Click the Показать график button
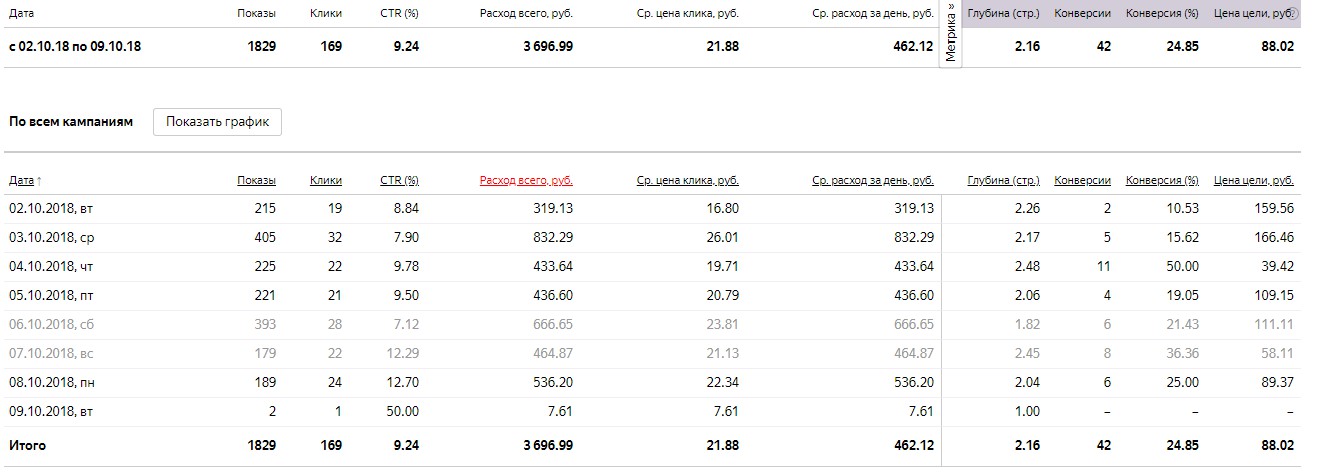This screenshot has width=1327, height=475. pos(217,122)
